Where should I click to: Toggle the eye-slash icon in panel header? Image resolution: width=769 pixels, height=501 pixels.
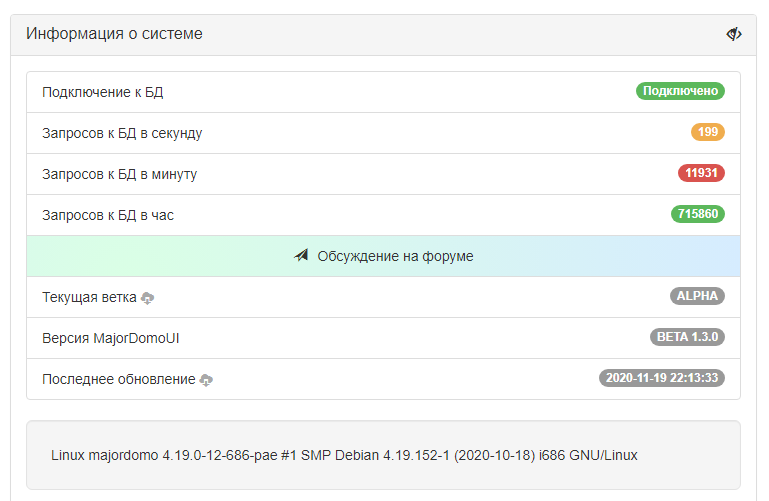coord(734,34)
